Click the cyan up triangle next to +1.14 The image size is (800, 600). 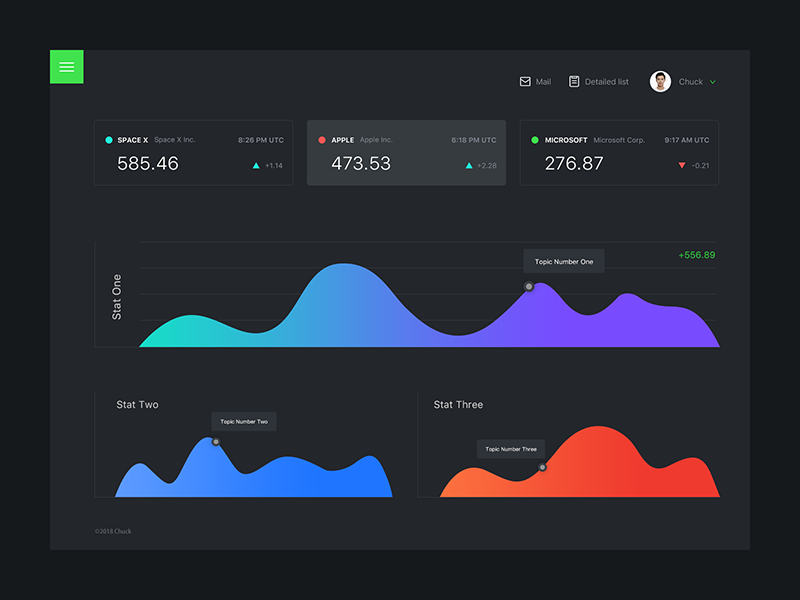256,165
